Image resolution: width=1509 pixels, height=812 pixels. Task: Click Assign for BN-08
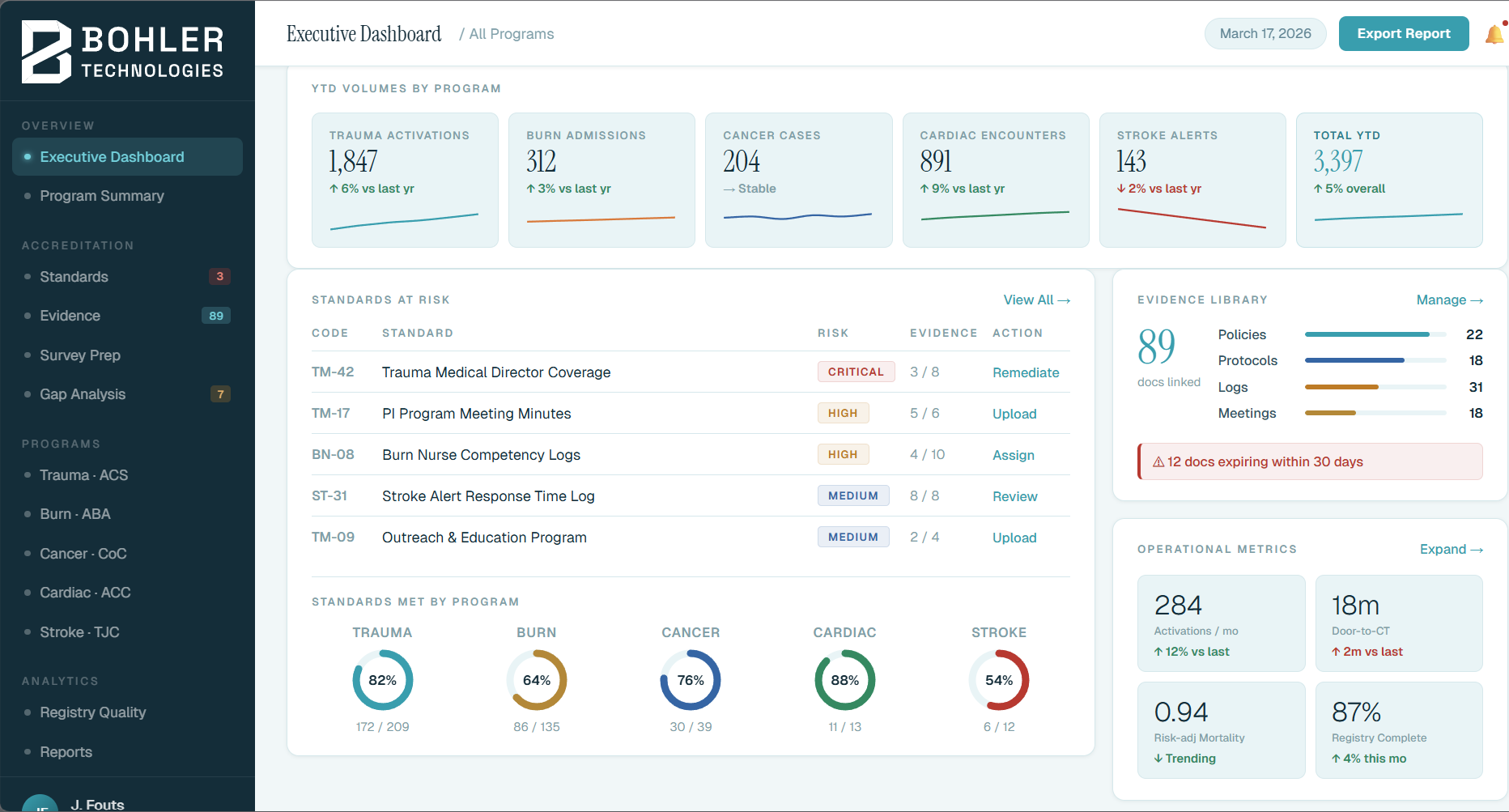point(1014,455)
